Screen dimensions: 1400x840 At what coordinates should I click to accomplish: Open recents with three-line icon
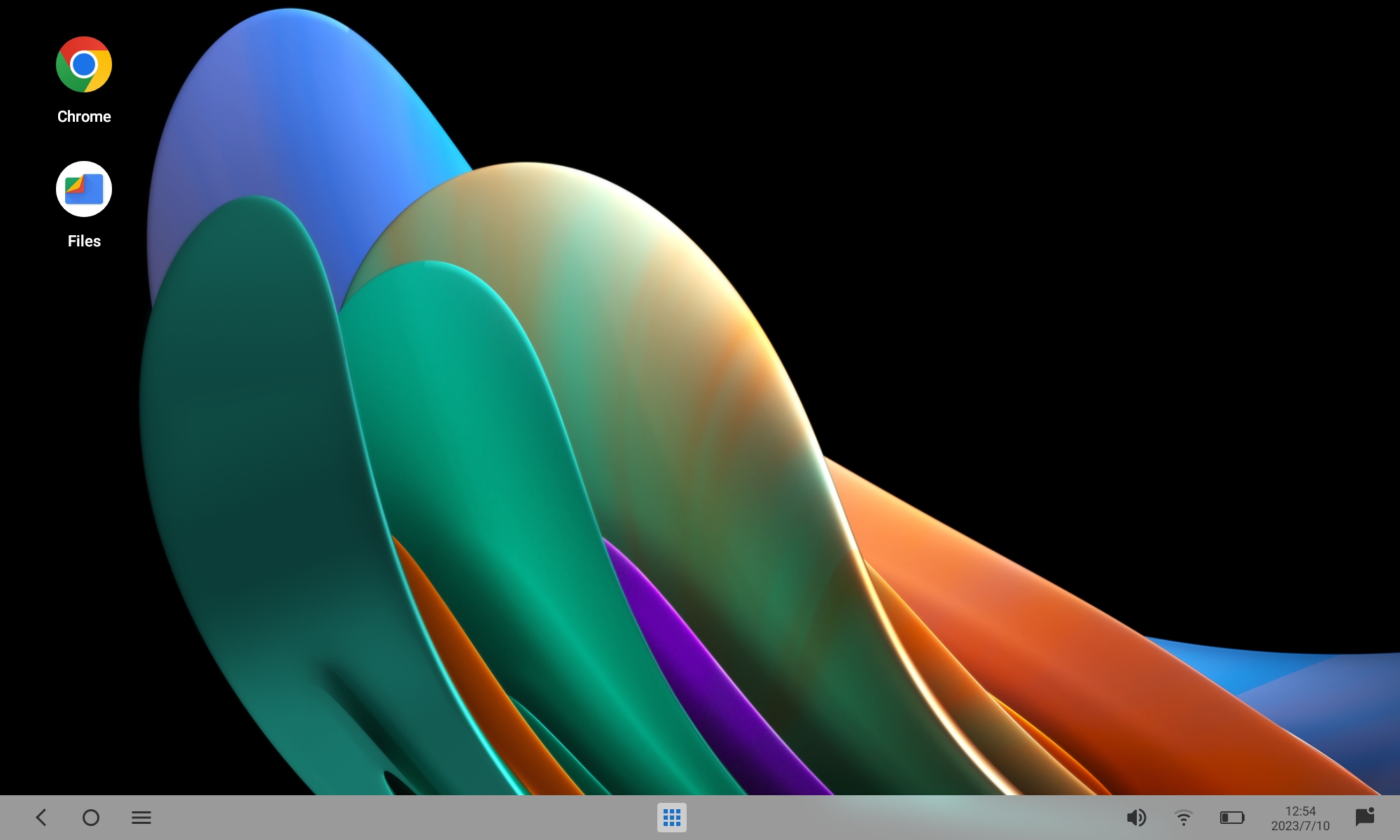(x=141, y=818)
